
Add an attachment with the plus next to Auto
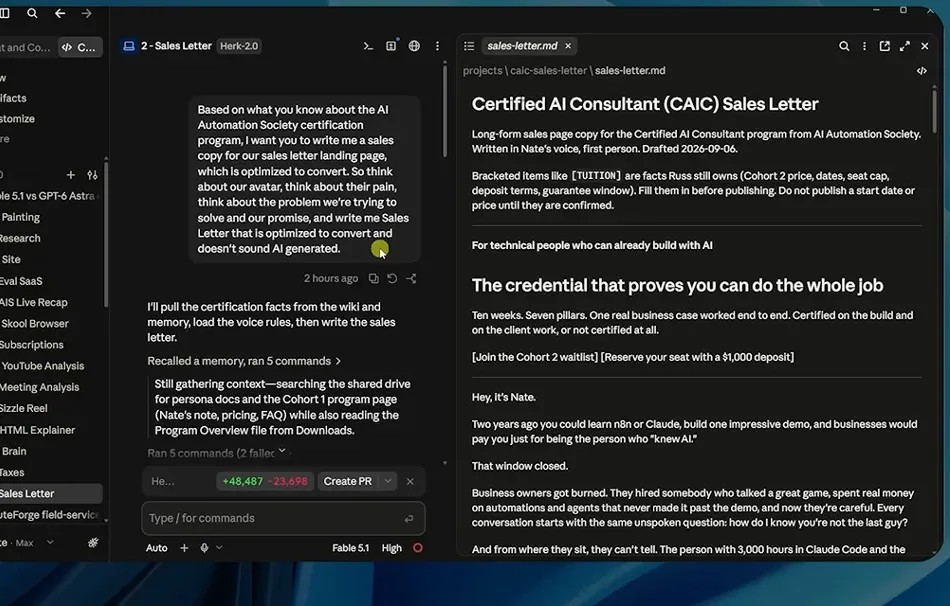(184, 548)
